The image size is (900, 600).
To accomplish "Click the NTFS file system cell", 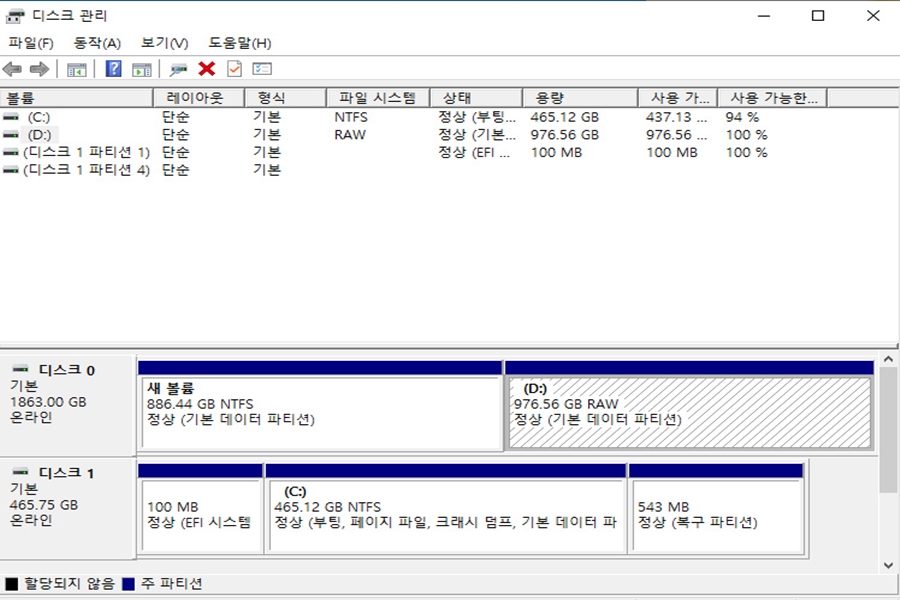I will [351, 117].
